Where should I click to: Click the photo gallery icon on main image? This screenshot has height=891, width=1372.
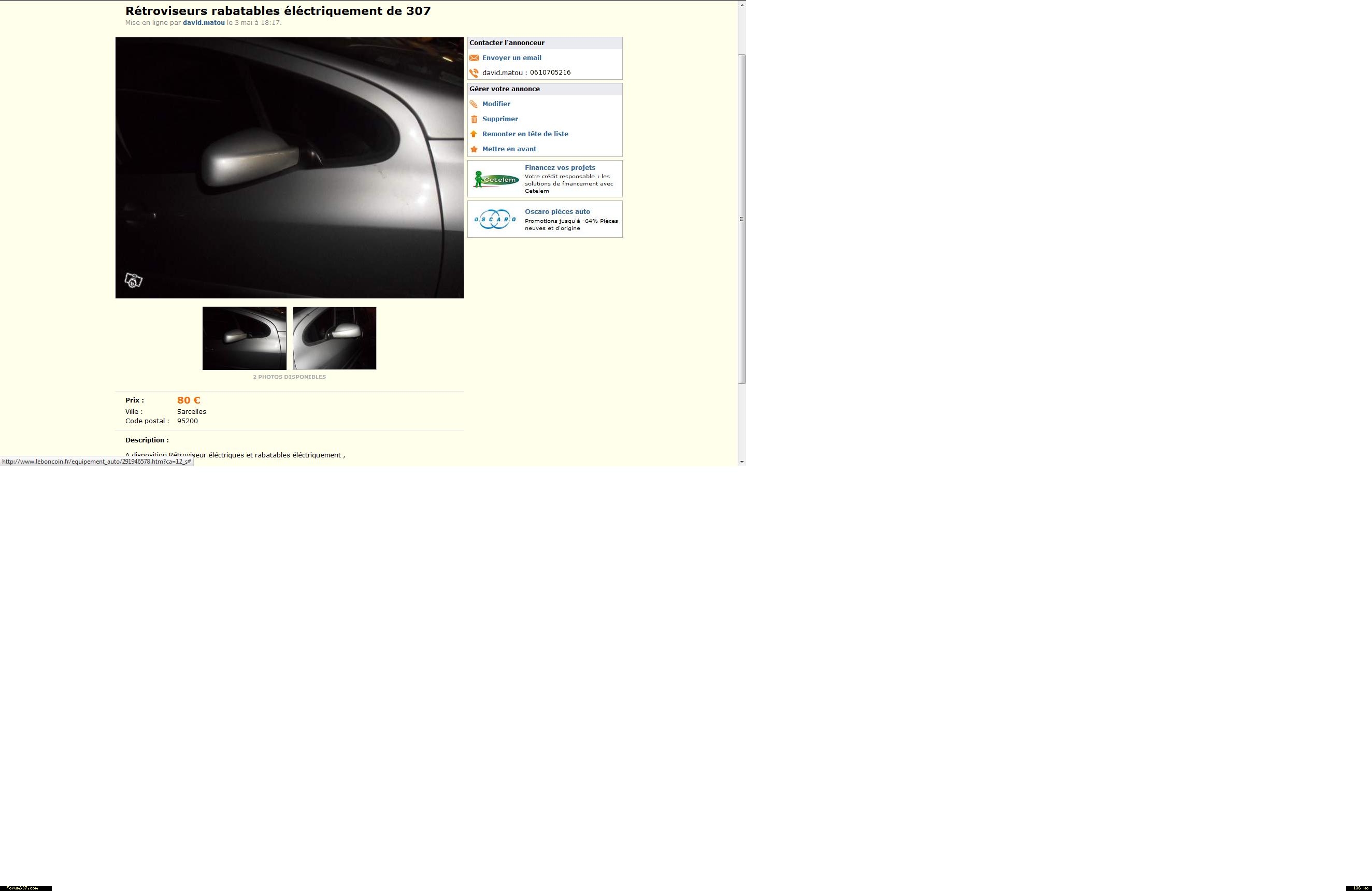point(133,280)
